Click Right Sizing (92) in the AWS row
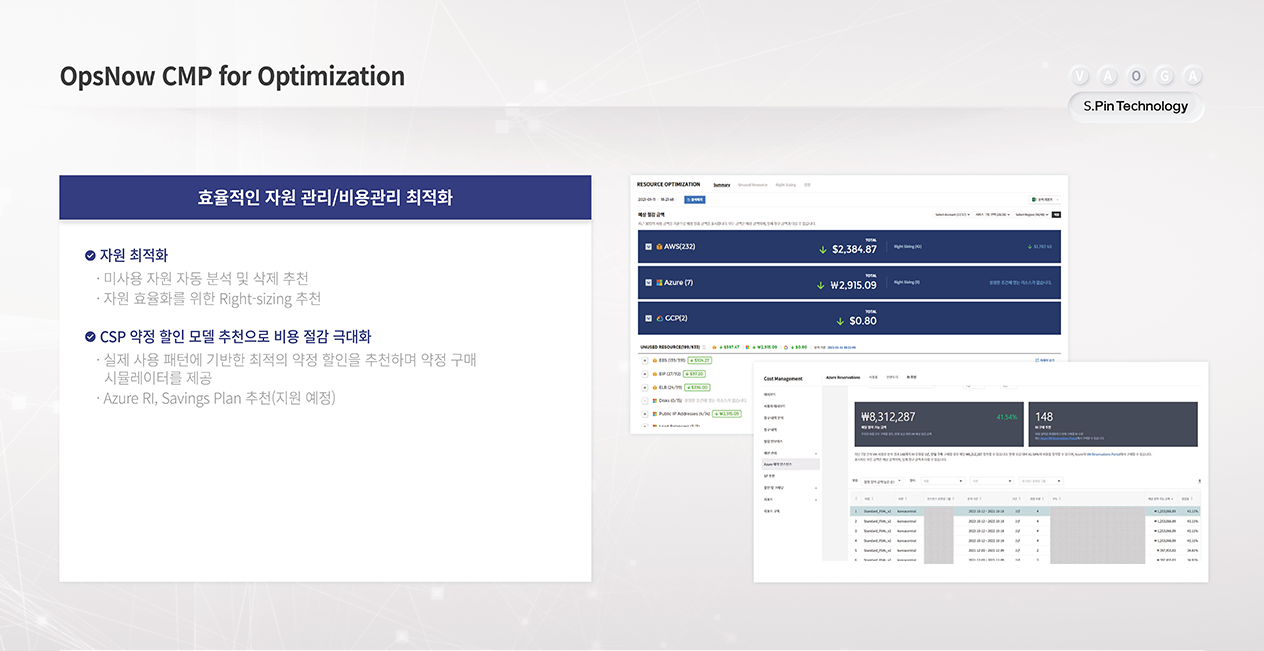 pyautogui.click(x=908, y=247)
